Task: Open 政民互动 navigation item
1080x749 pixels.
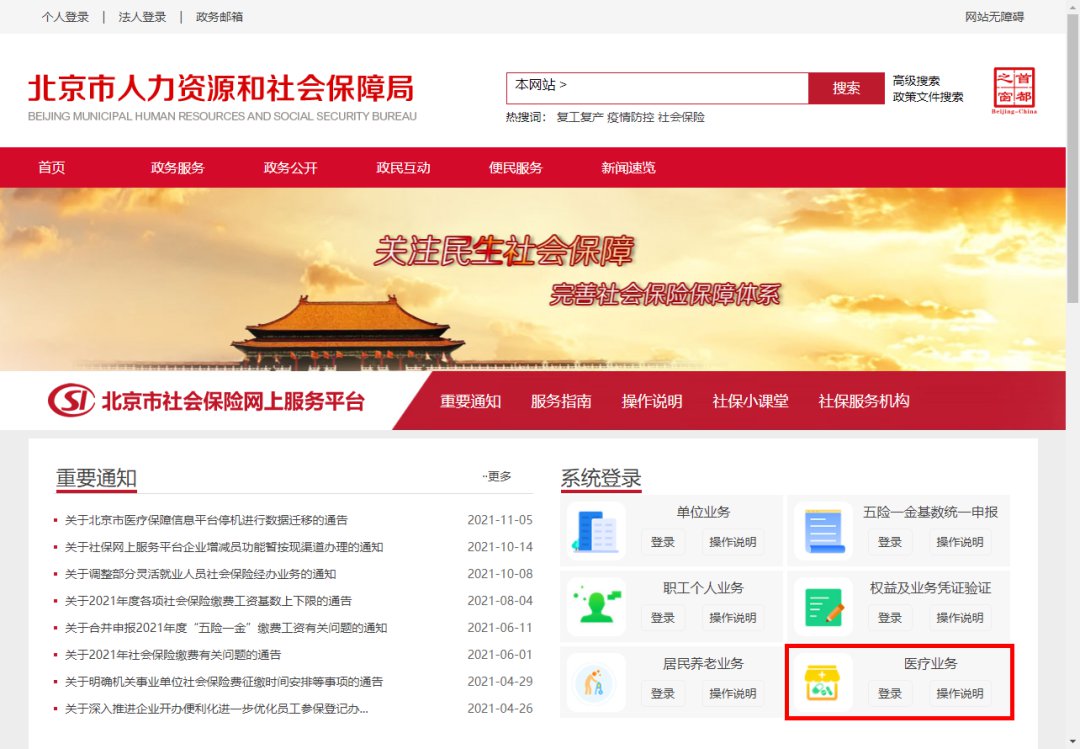Action: (x=403, y=167)
